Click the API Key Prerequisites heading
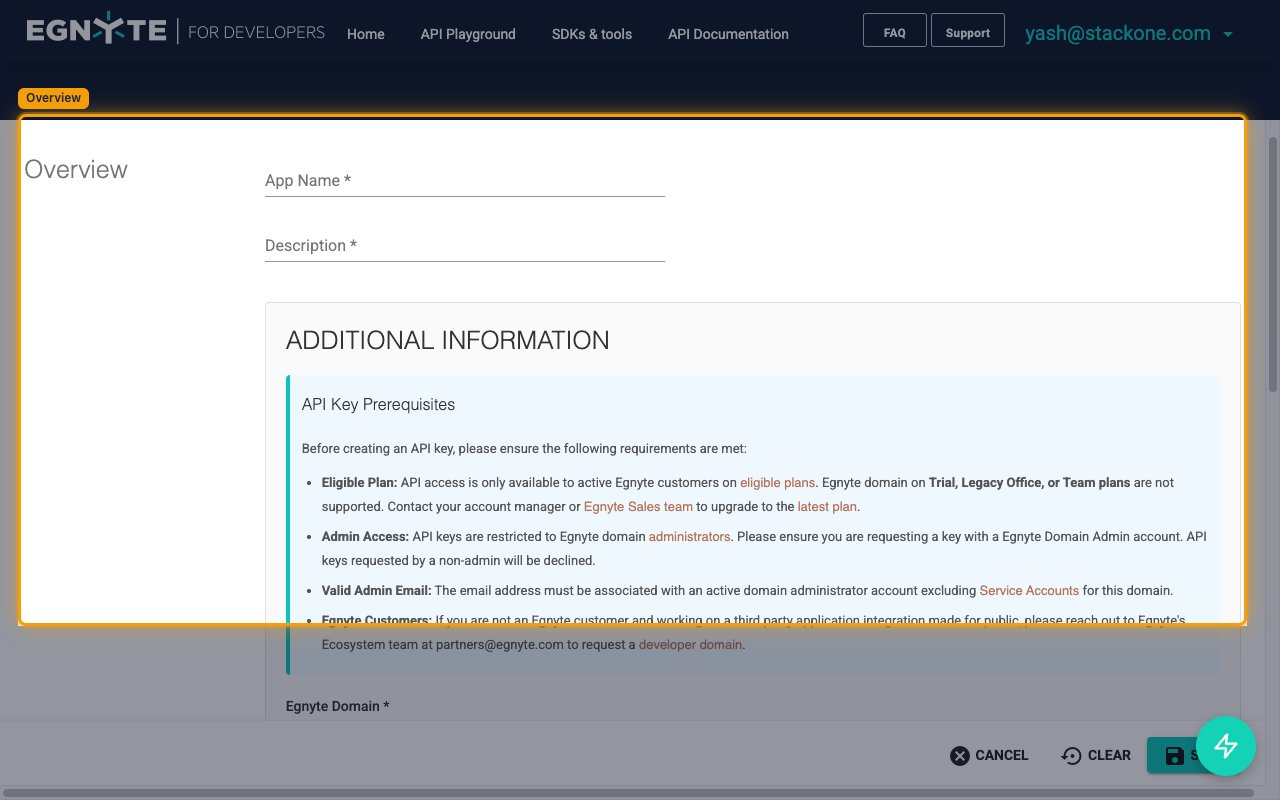 tap(378, 405)
